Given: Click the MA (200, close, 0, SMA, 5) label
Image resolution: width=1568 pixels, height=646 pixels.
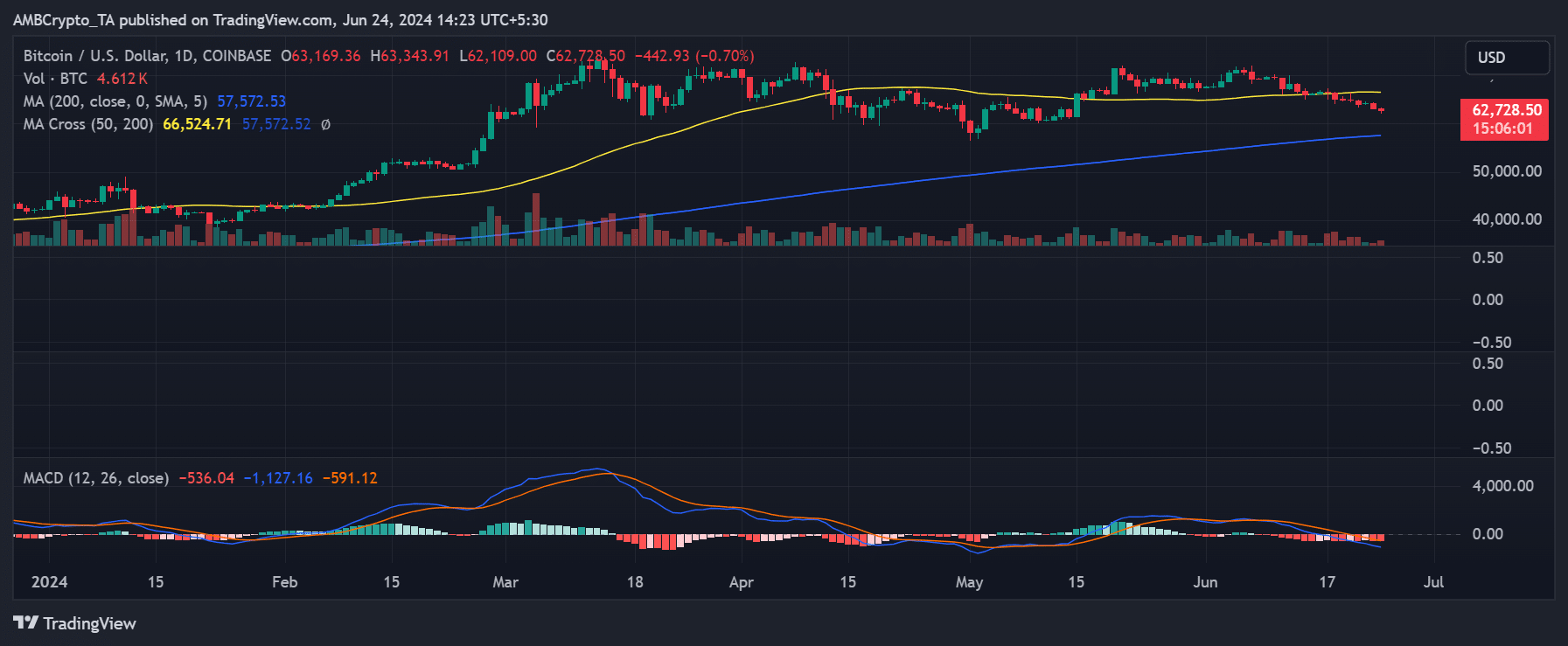Looking at the screenshot, I should point(115,101).
